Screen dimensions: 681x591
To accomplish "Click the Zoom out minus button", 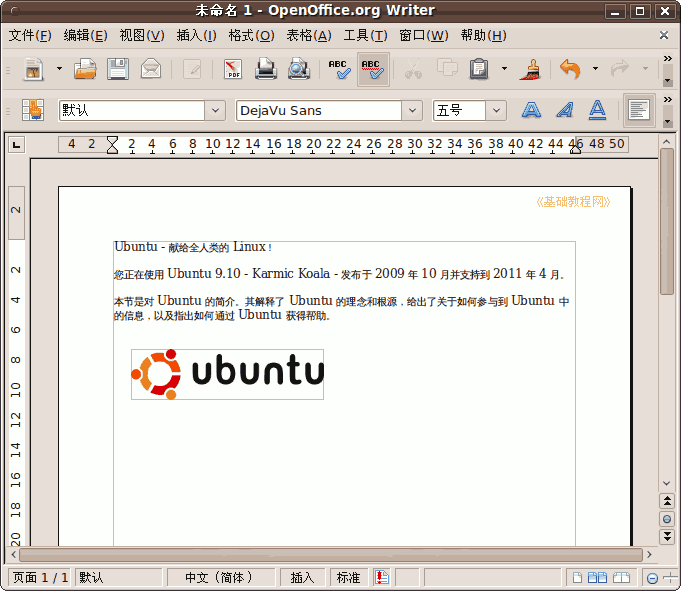I will tap(652, 578).
